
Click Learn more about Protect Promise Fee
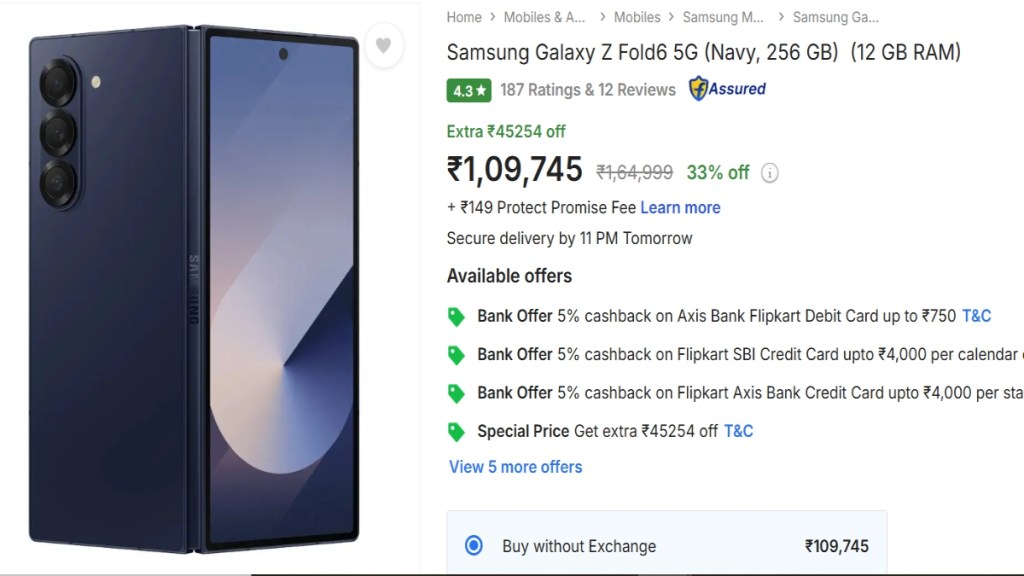[680, 208]
